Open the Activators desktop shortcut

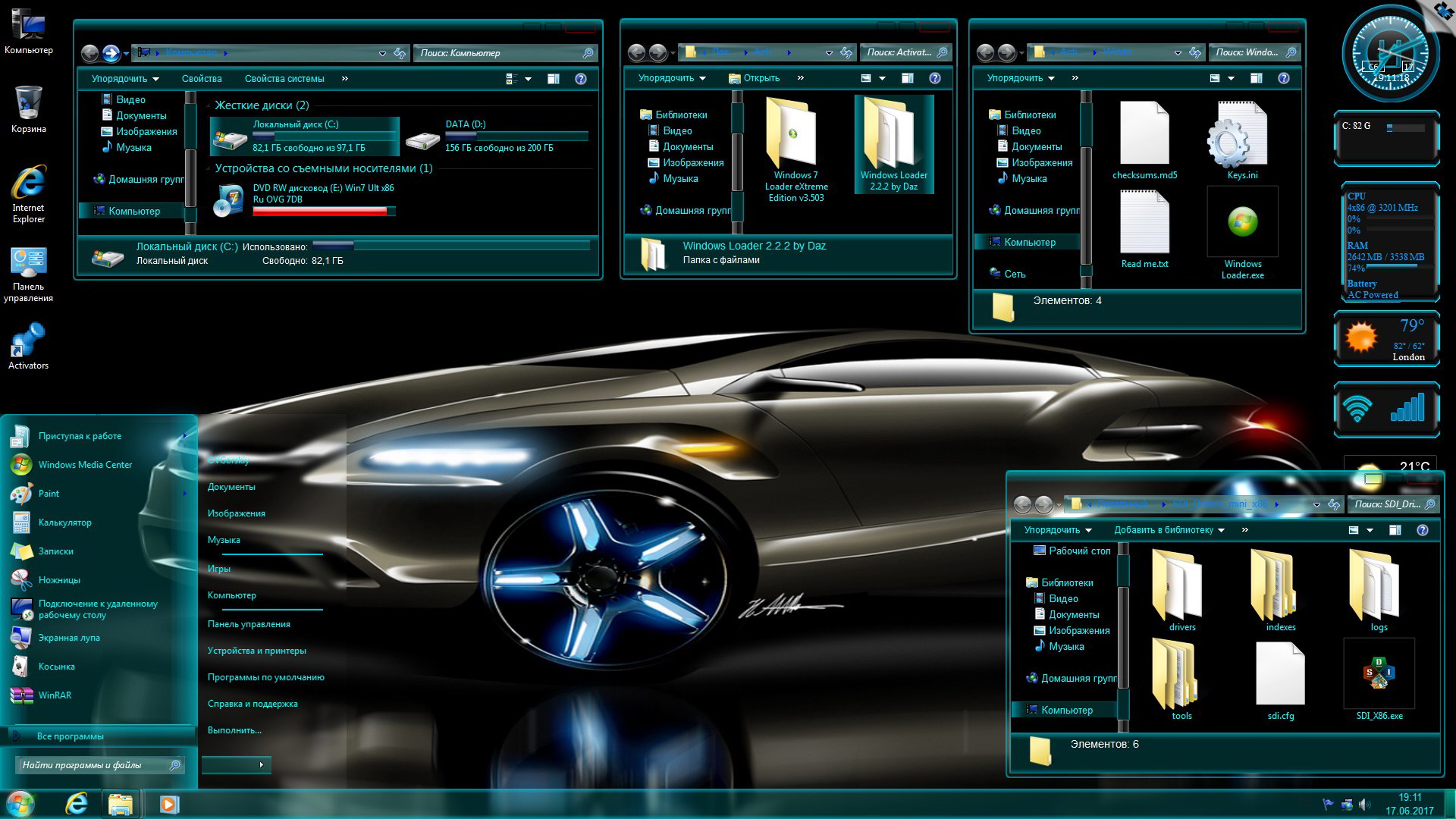(29, 347)
